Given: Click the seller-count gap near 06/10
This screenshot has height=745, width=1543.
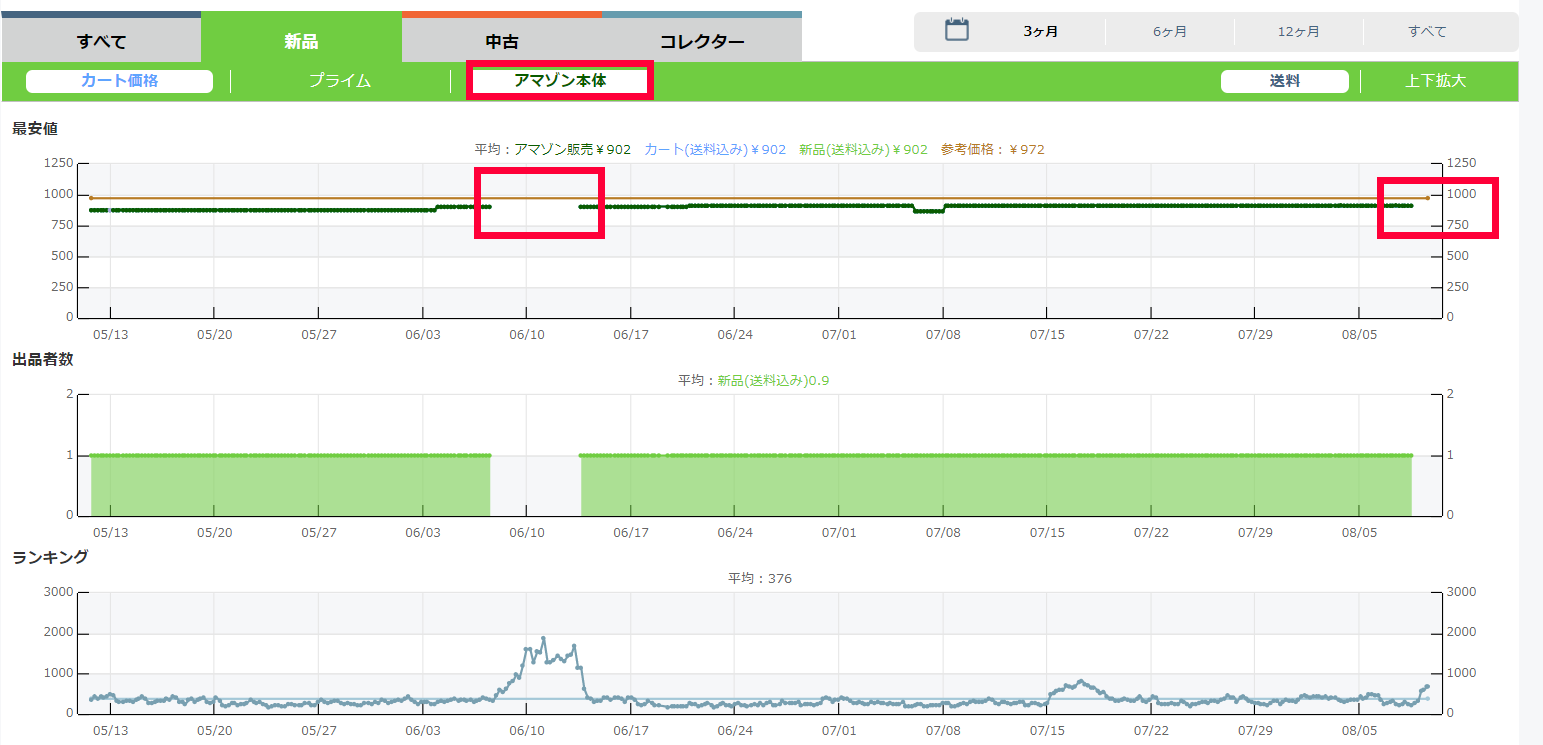Looking at the screenshot, I should [535, 485].
